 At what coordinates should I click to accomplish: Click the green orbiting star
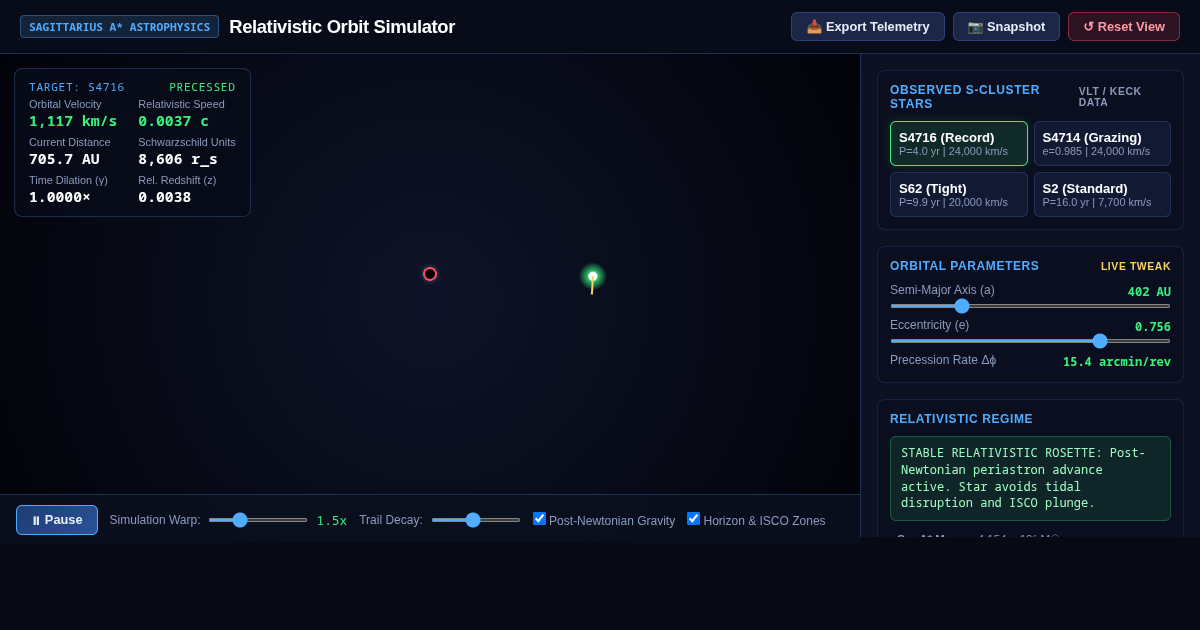(593, 276)
